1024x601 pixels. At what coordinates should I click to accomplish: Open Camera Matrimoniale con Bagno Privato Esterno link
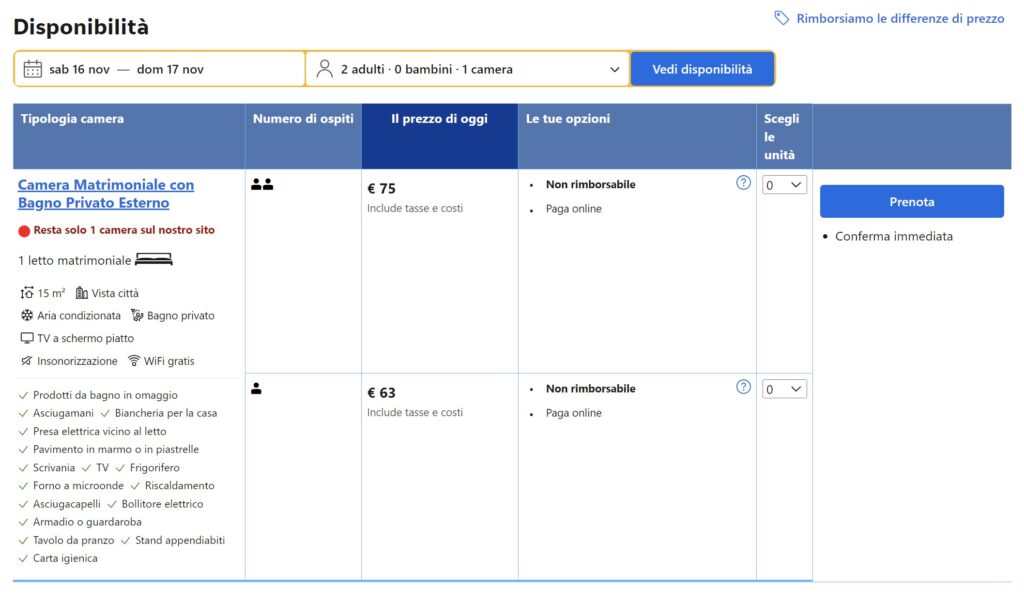pos(106,194)
